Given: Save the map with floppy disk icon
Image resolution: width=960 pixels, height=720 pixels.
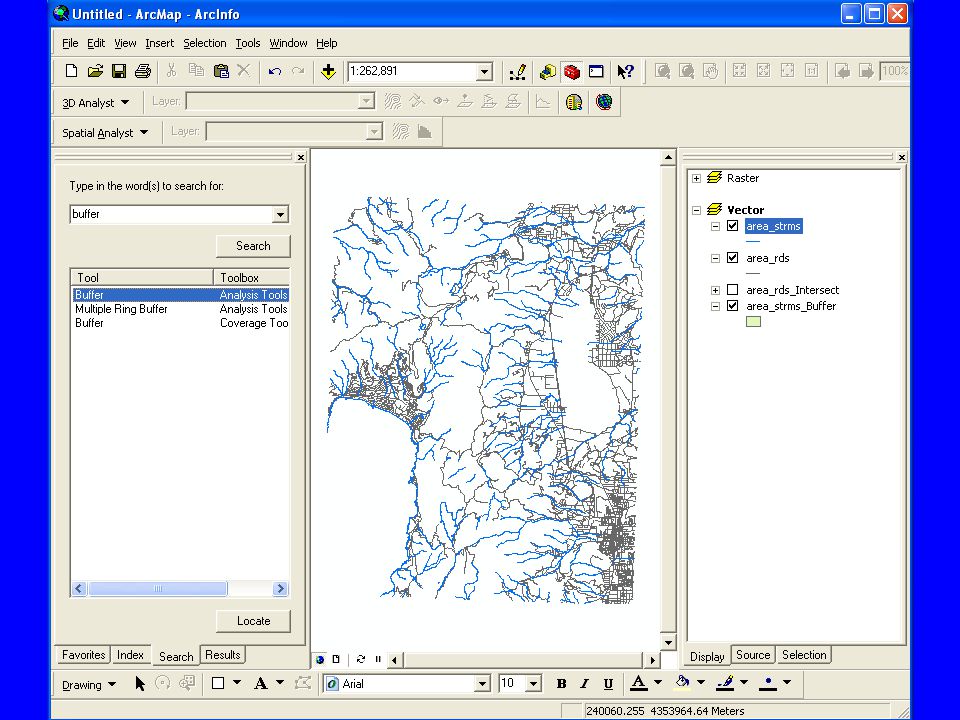Looking at the screenshot, I should [x=119, y=71].
